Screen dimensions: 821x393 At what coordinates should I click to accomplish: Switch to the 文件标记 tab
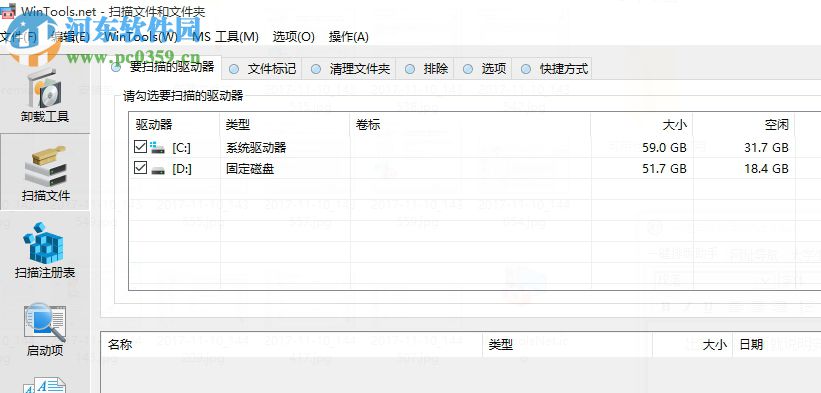[262, 69]
